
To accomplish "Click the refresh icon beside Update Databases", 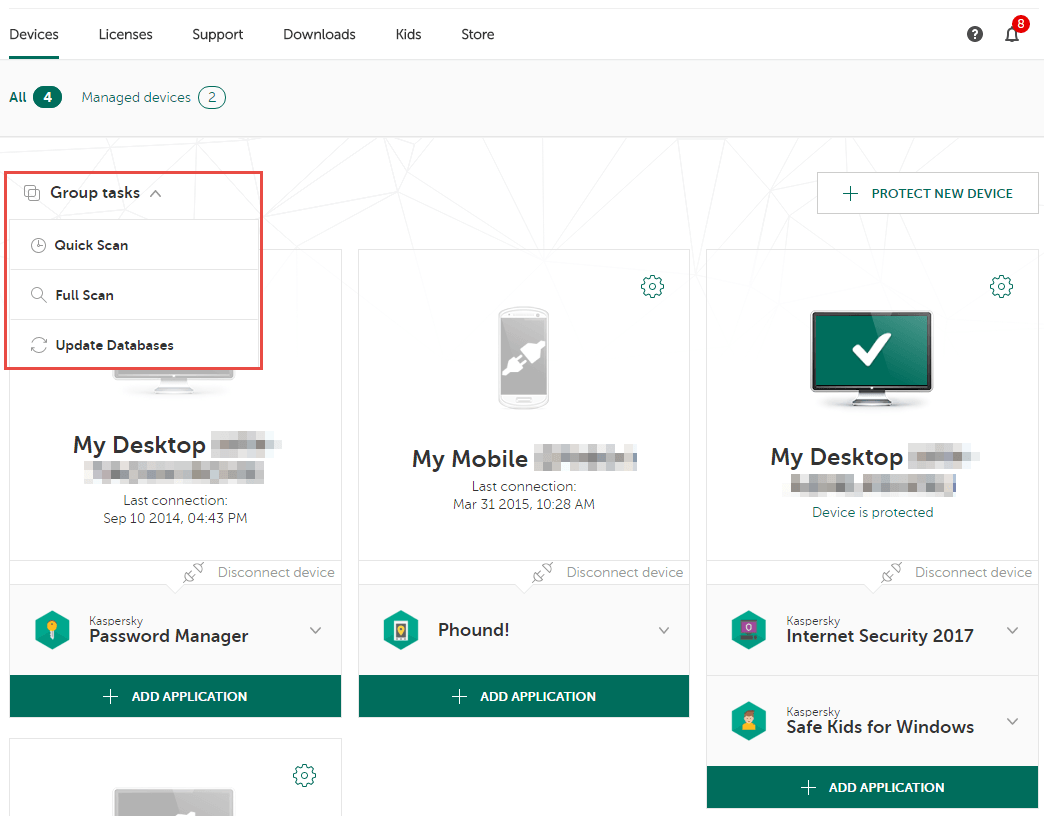I will (x=39, y=345).
